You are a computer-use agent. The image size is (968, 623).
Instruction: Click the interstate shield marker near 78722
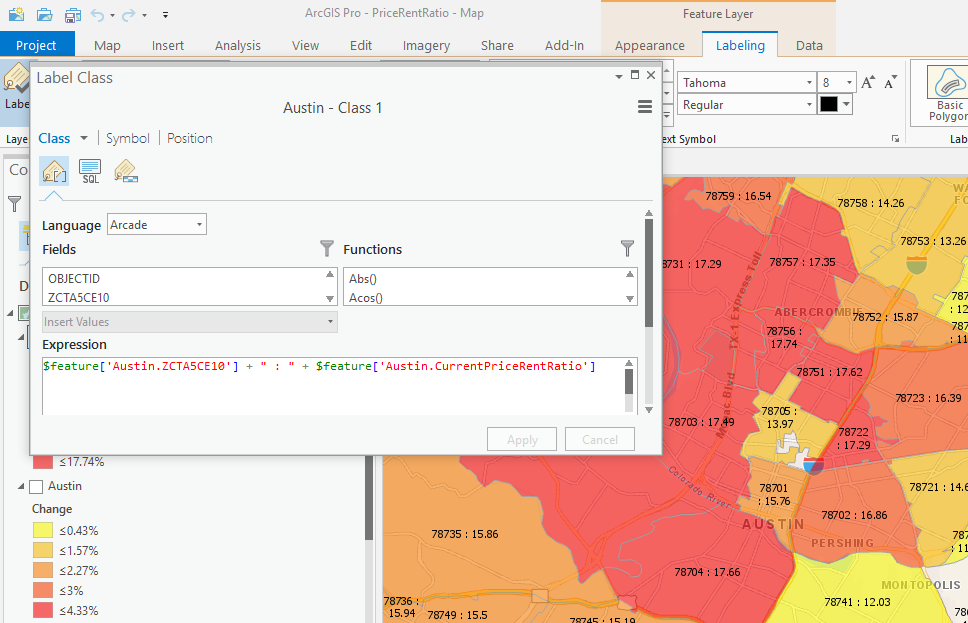tap(814, 465)
